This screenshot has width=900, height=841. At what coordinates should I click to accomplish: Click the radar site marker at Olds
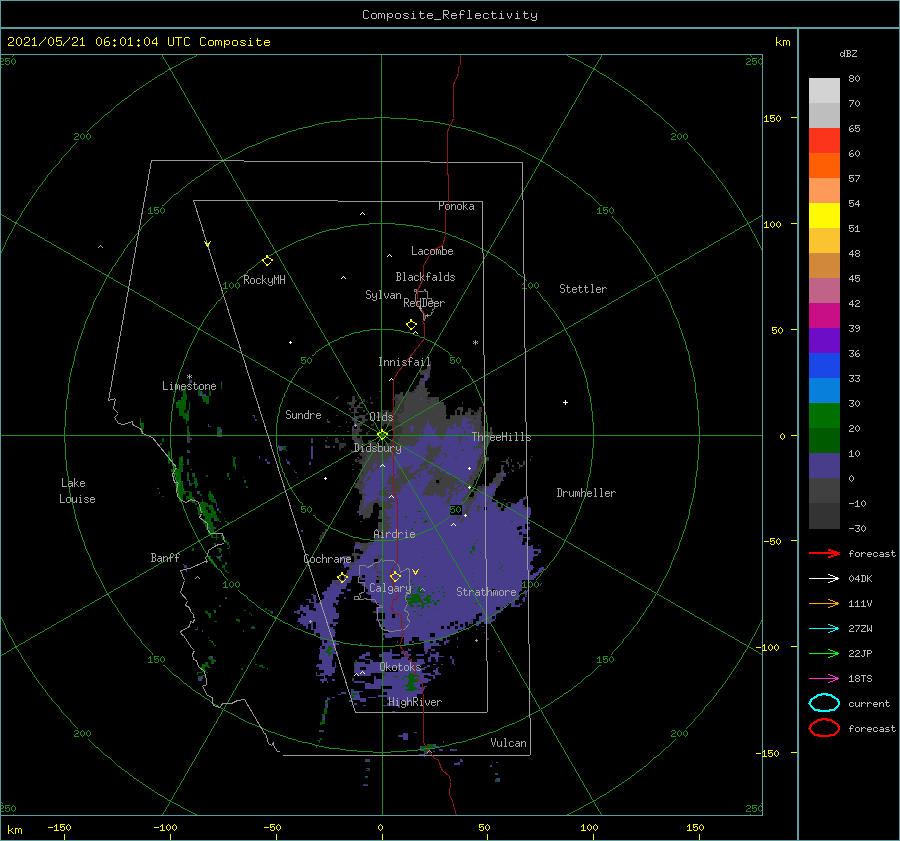pyautogui.click(x=382, y=435)
